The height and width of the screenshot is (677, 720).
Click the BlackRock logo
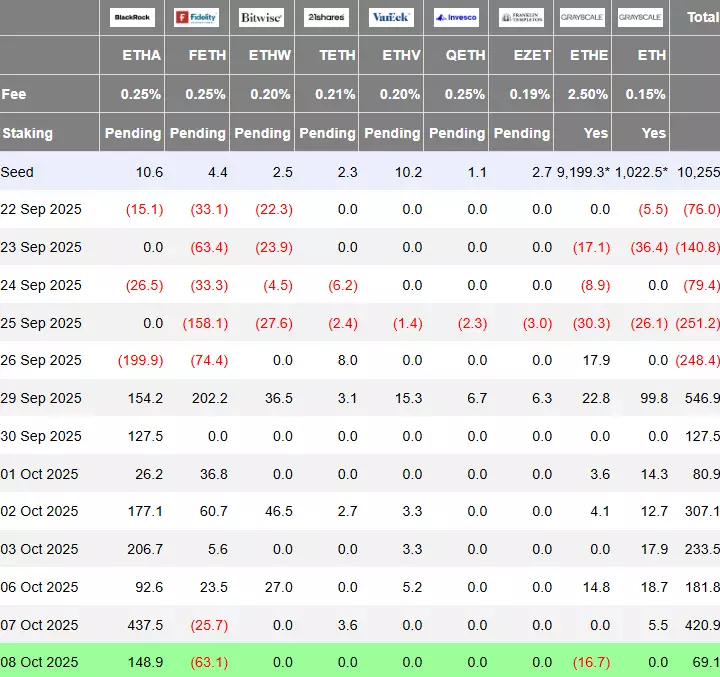click(x=132, y=18)
